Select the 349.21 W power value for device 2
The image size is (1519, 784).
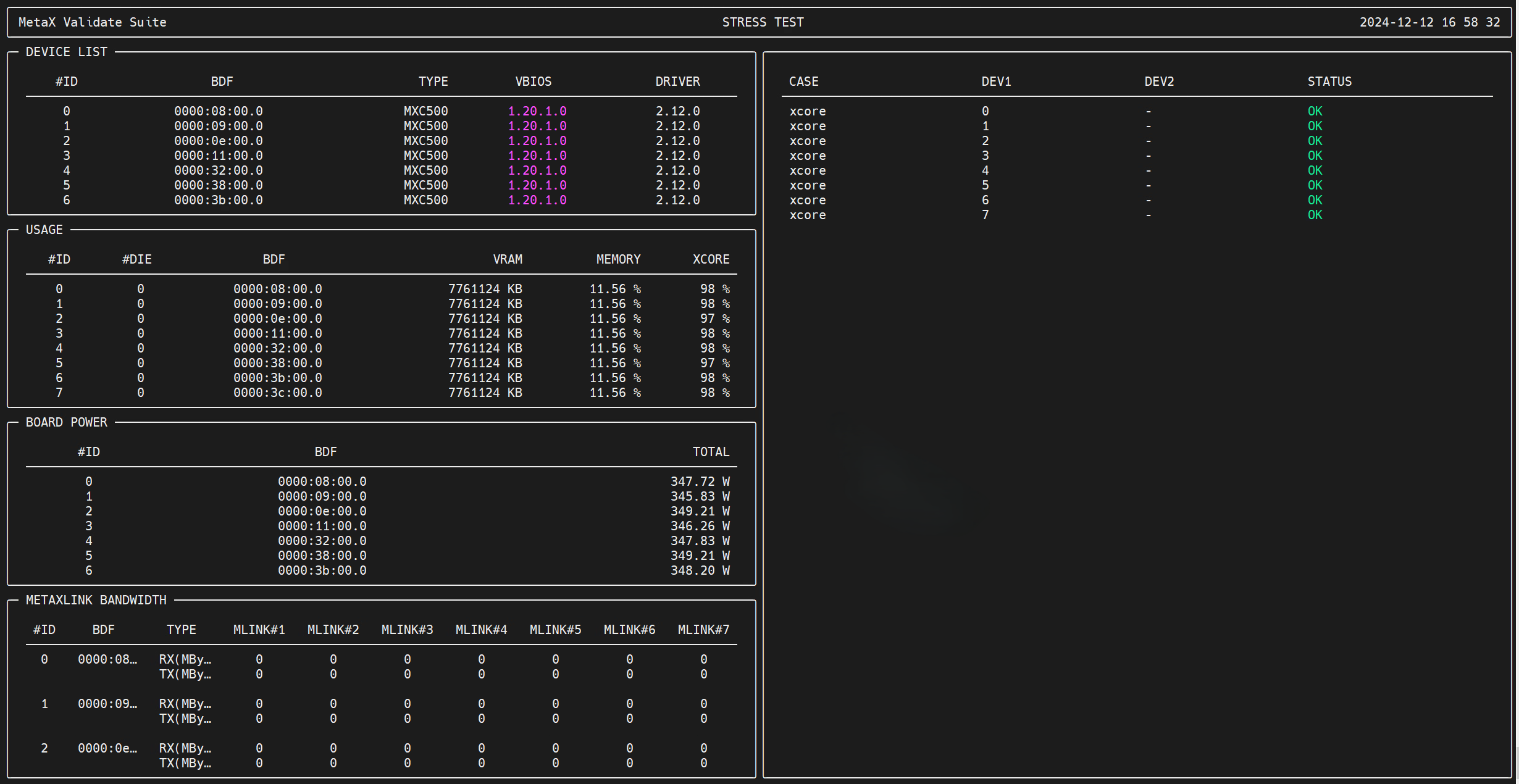(x=700, y=511)
